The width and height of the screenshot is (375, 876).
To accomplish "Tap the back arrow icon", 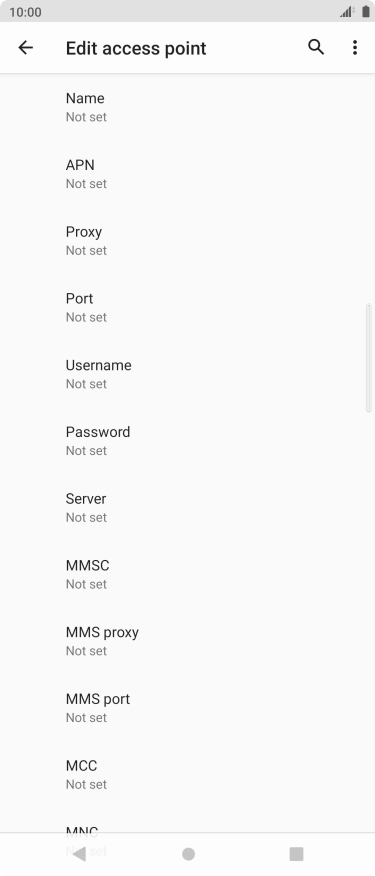I will tap(26, 48).
